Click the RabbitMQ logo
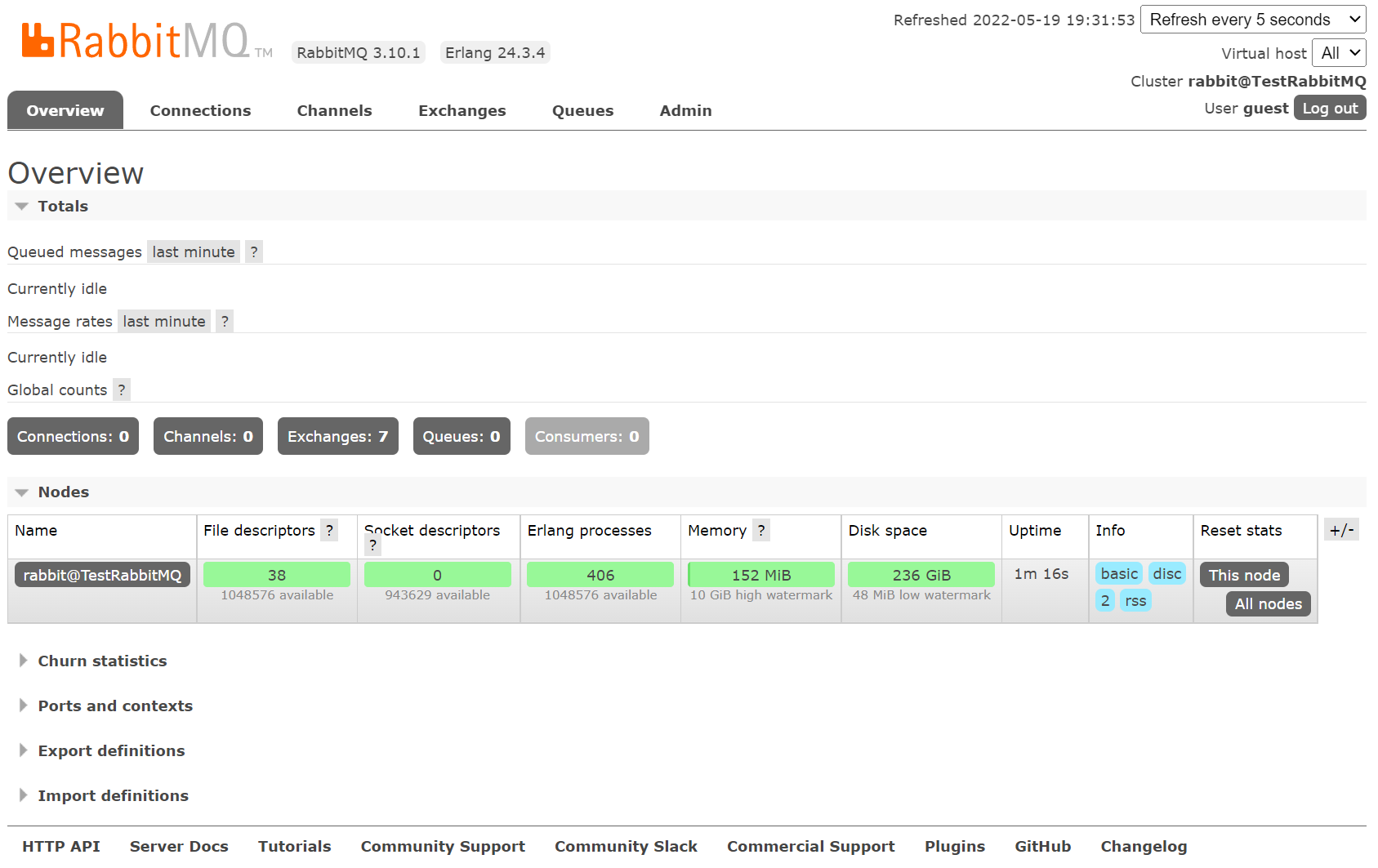The width and height of the screenshot is (1378, 868). click(x=147, y=41)
